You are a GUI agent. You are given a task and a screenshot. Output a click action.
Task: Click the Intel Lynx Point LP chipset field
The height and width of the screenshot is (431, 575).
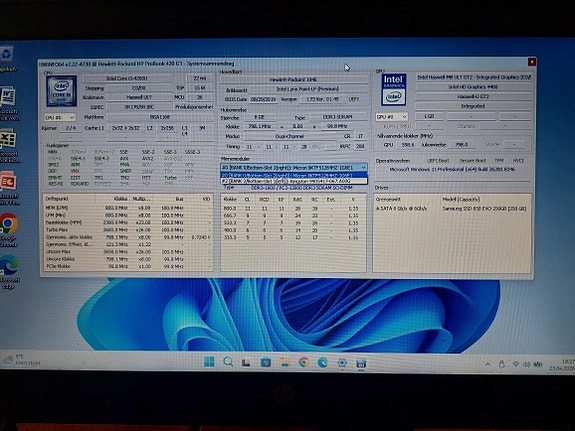[308, 89]
